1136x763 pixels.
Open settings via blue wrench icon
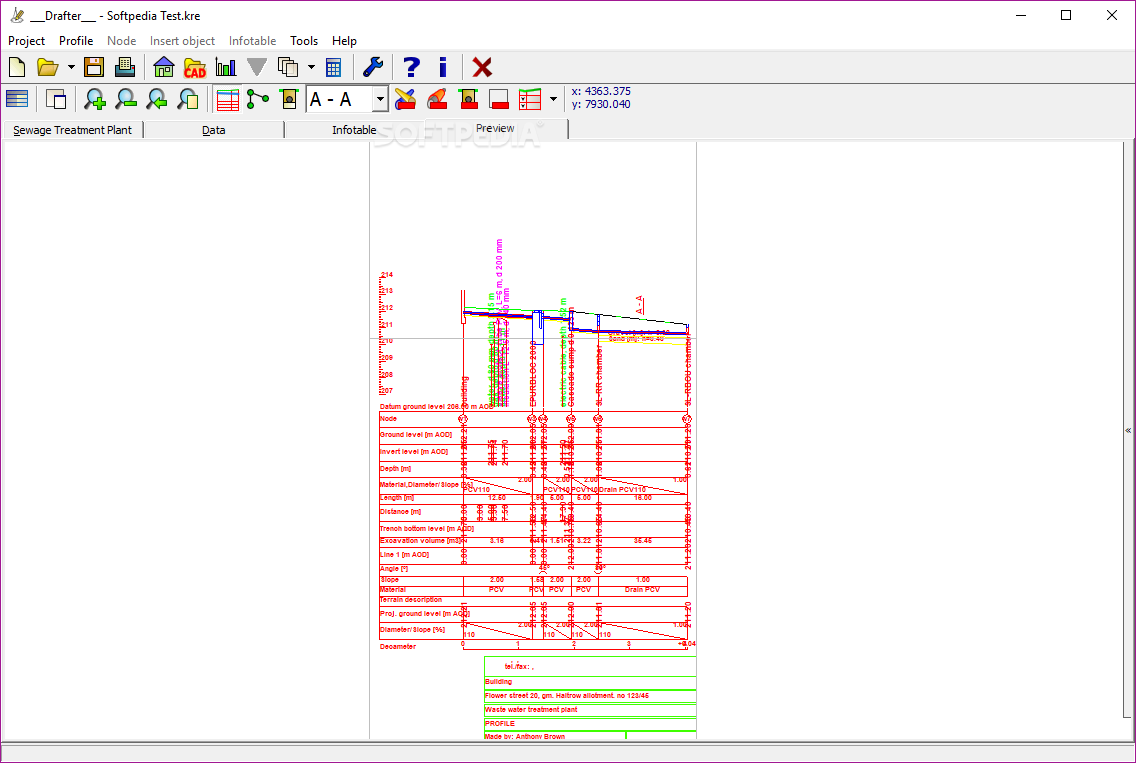pyautogui.click(x=372, y=67)
